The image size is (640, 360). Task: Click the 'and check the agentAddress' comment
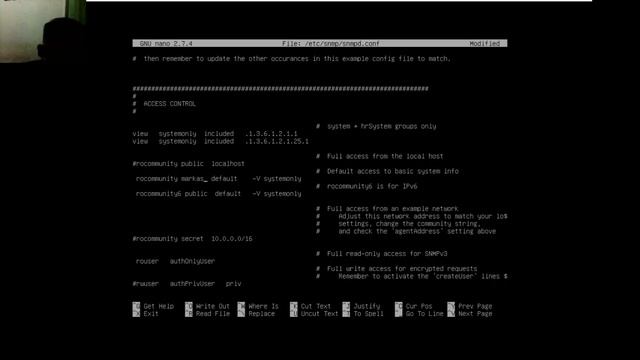pyautogui.click(x=406, y=231)
